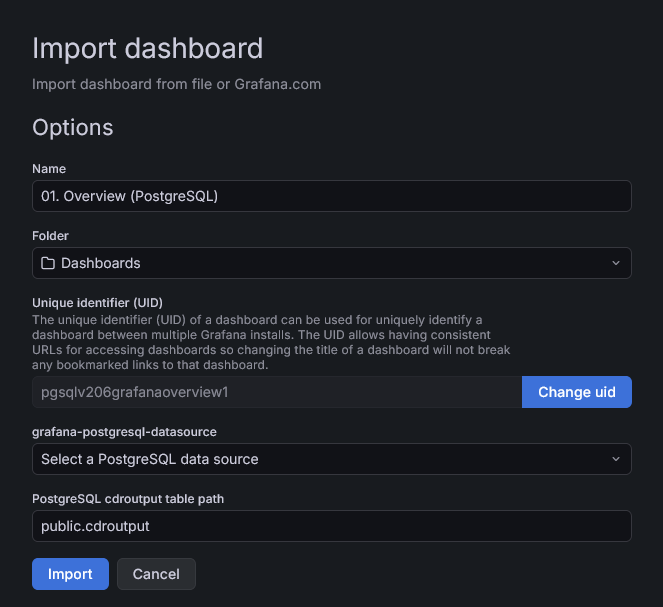The width and height of the screenshot is (663, 607).
Task: Click the chevron in the data source selector
Action: 615,459
